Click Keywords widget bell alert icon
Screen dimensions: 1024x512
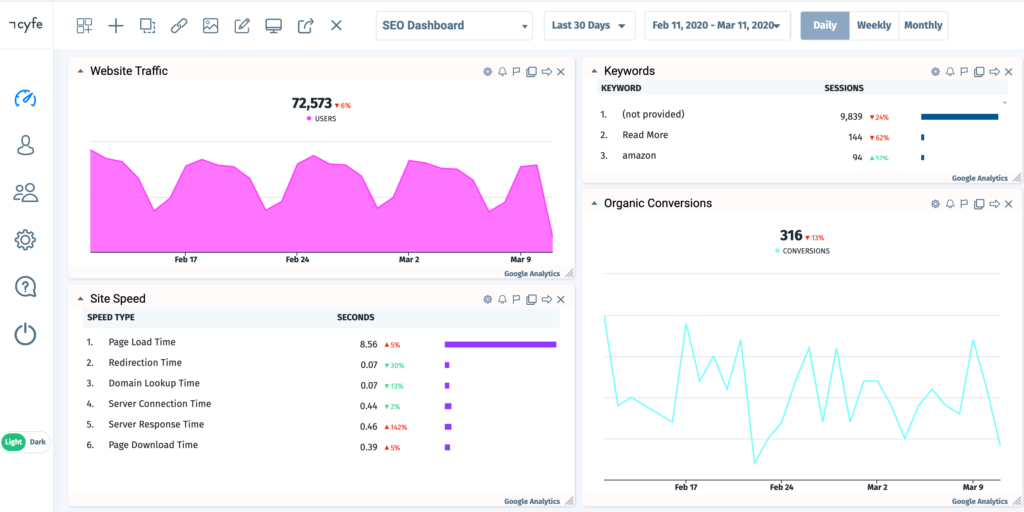pyautogui.click(x=950, y=71)
